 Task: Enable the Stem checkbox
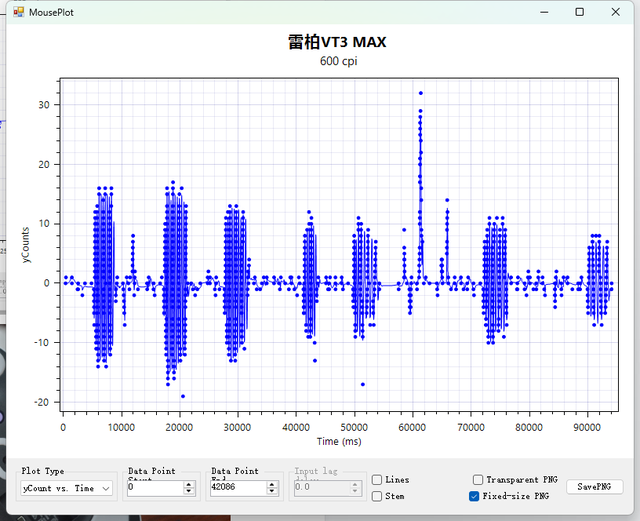click(377, 496)
